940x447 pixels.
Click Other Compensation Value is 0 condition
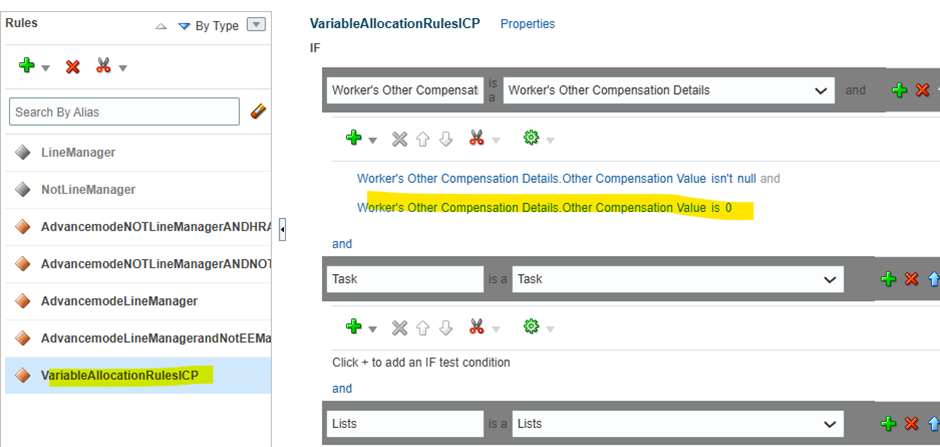(x=544, y=207)
